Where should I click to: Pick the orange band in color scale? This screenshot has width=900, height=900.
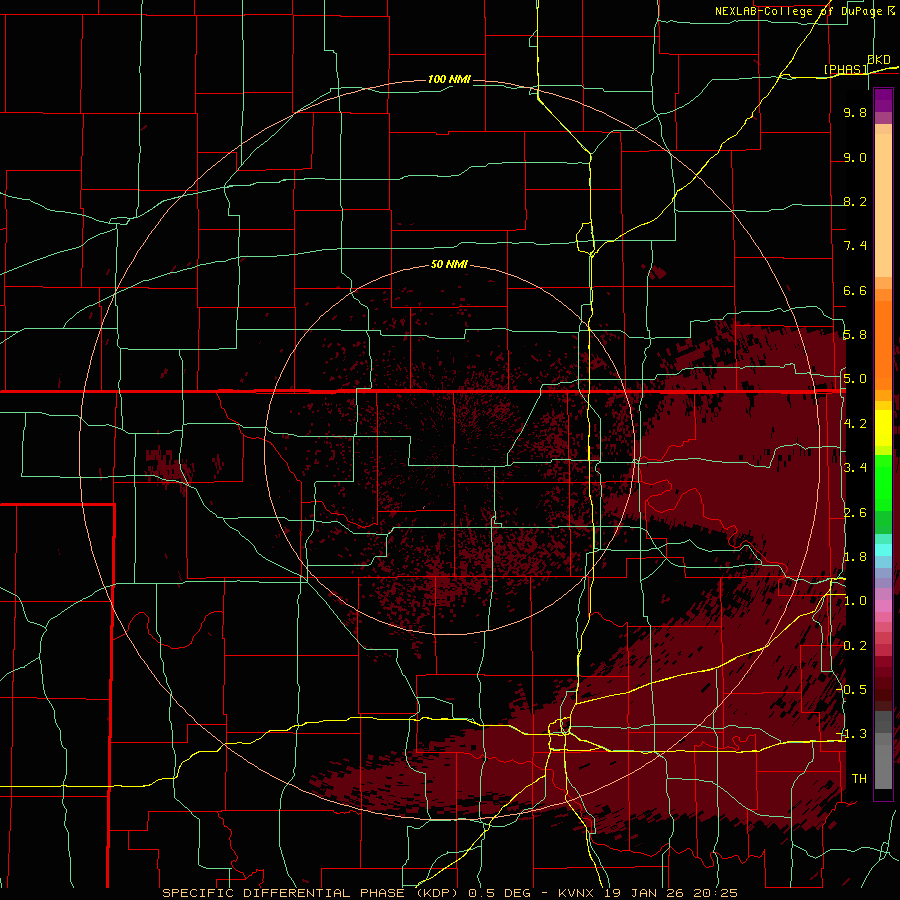pos(883,345)
